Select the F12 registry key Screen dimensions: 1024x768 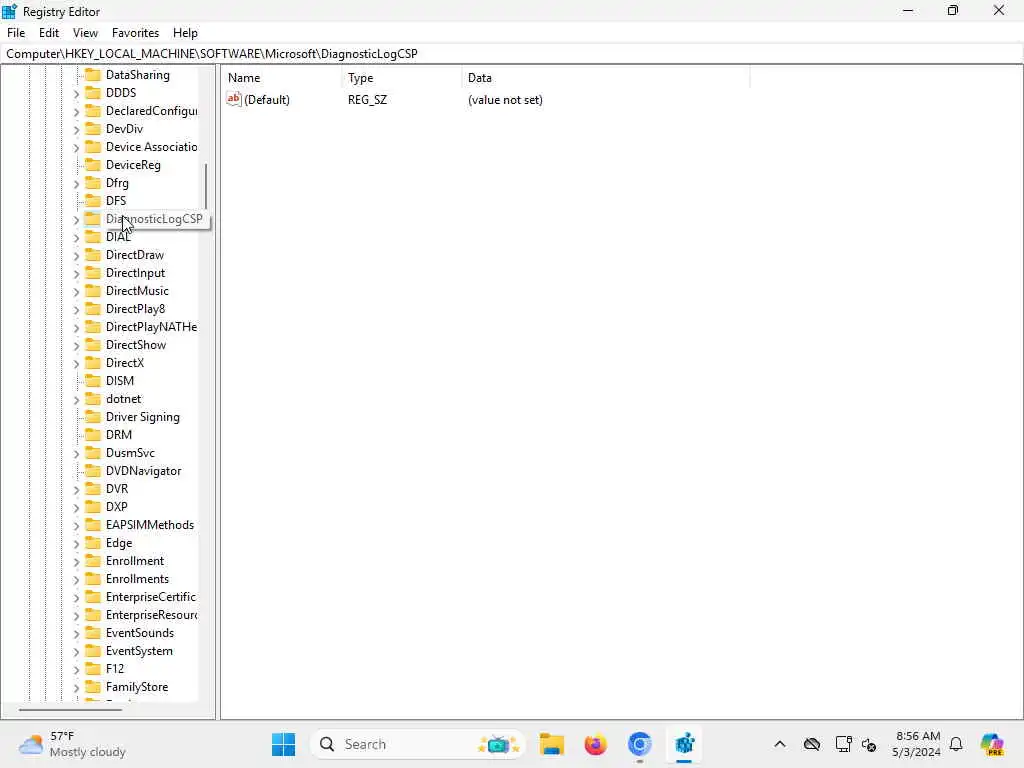[x=114, y=669]
